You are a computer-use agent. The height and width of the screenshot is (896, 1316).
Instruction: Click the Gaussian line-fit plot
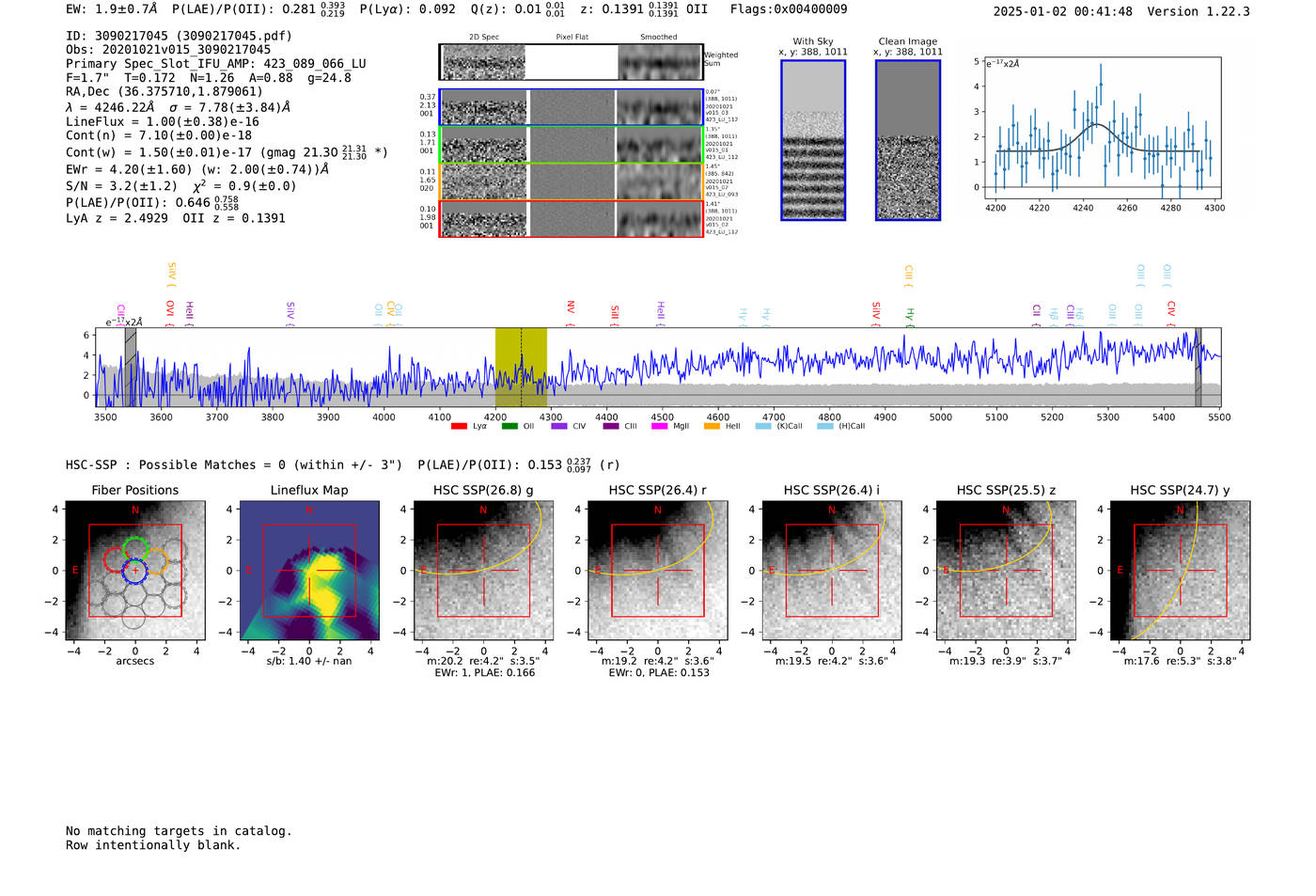pos(1101,129)
